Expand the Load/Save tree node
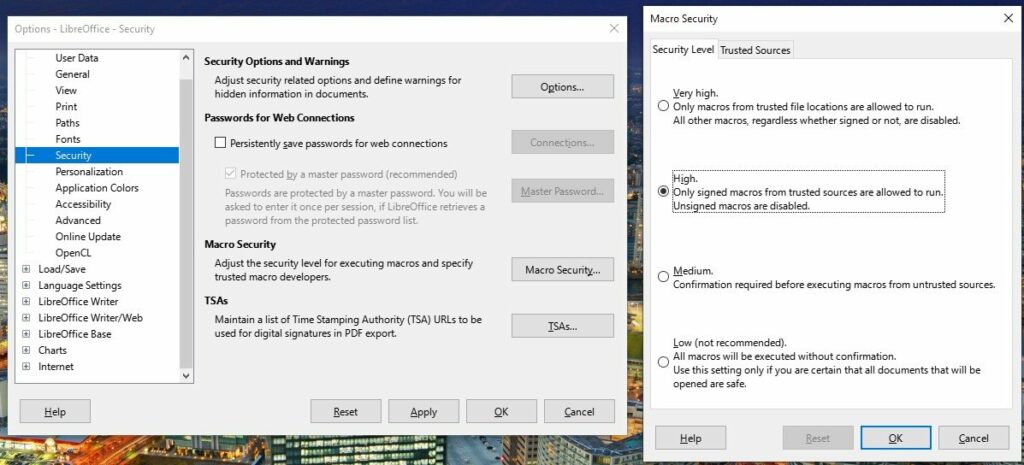Screen dimensions: 1024x465 (x=26, y=269)
